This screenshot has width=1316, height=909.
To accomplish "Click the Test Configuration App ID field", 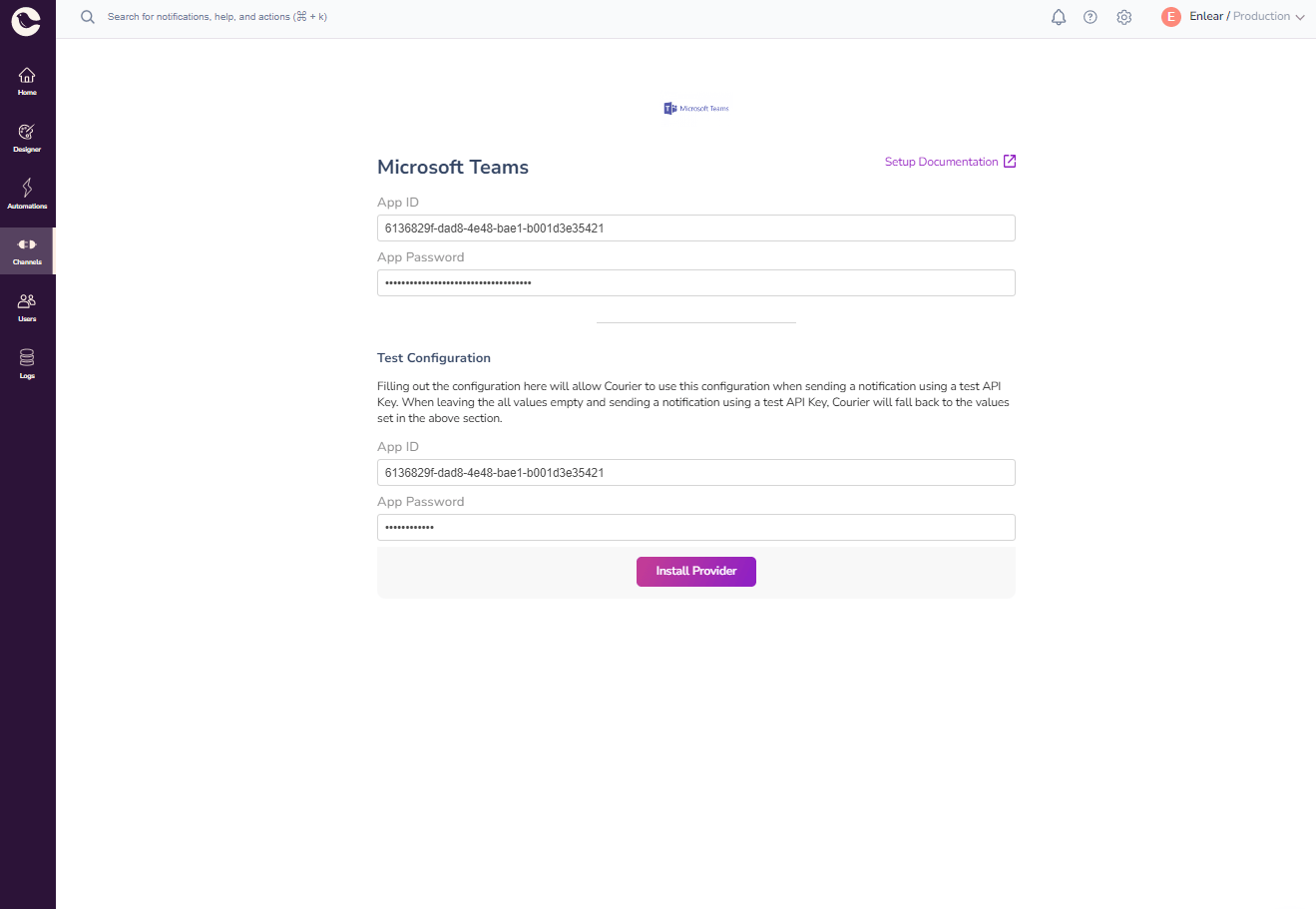I will pos(695,473).
